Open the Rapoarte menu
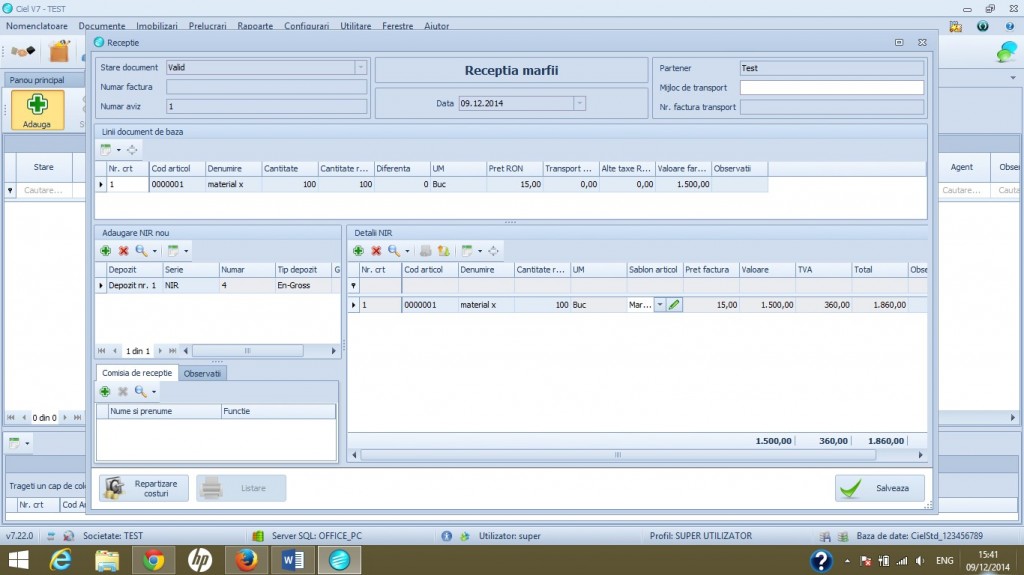This screenshot has height=575, width=1024. click(x=255, y=26)
